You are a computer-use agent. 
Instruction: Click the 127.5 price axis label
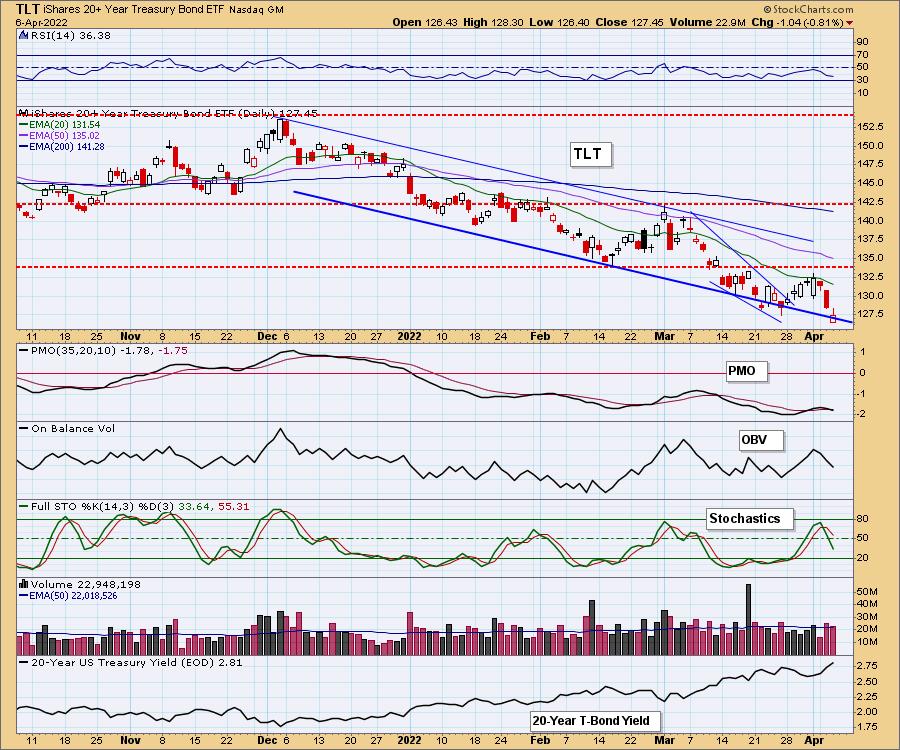(870, 314)
